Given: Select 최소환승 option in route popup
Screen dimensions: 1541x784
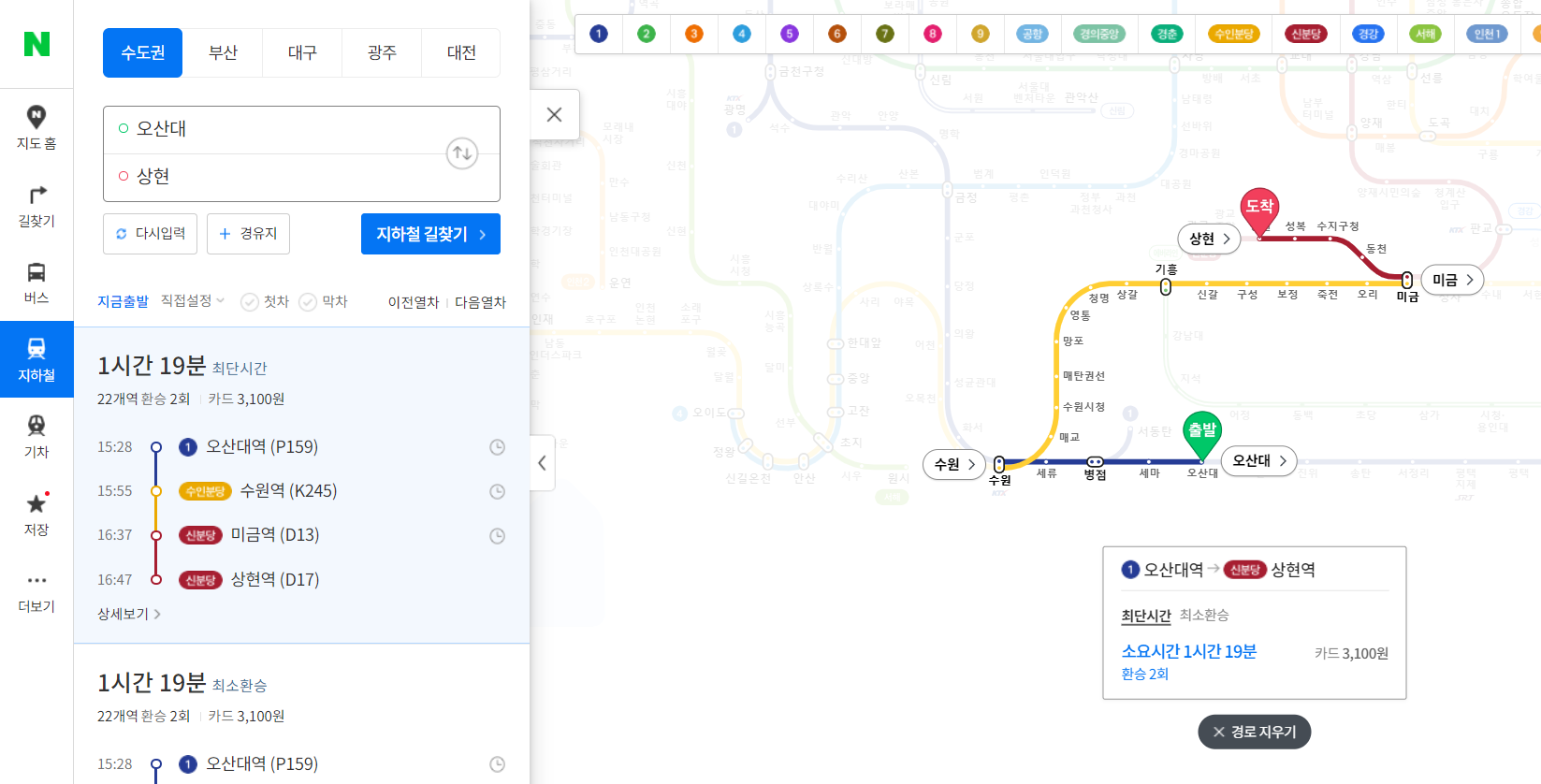Looking at the screenshot, I should [x=1204, y=615].
